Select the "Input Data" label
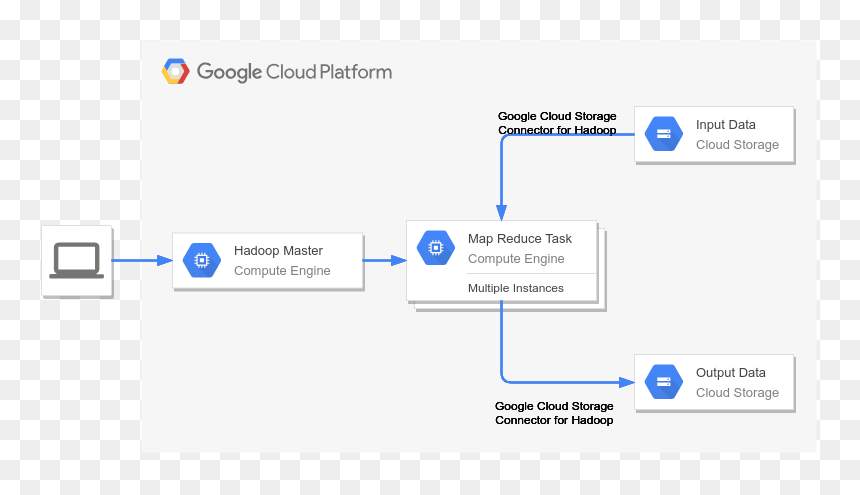This screenshot has width=860, height=495. [726, 125]
